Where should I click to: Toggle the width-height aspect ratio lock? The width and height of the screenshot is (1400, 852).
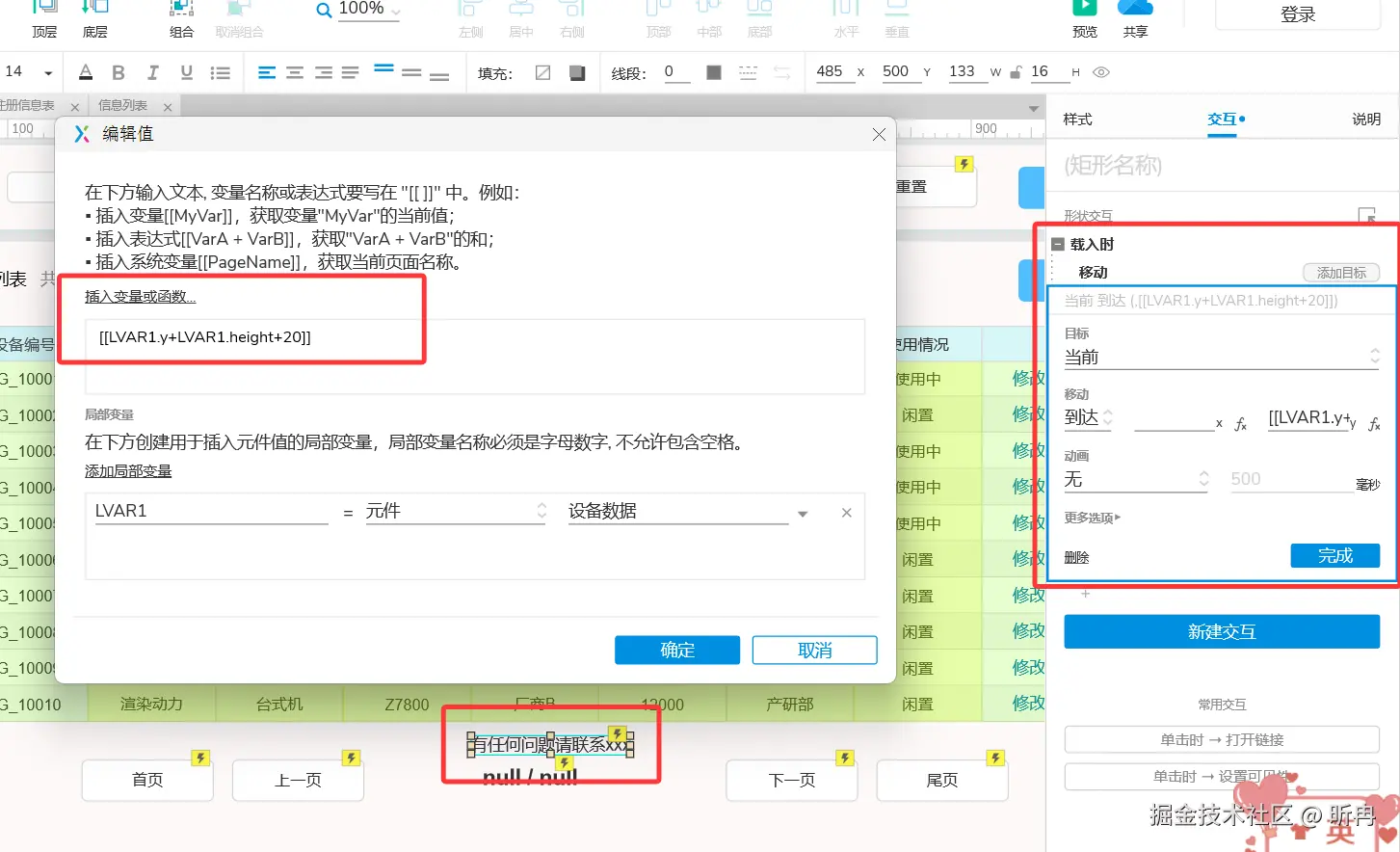click(x=1016, y=72)
